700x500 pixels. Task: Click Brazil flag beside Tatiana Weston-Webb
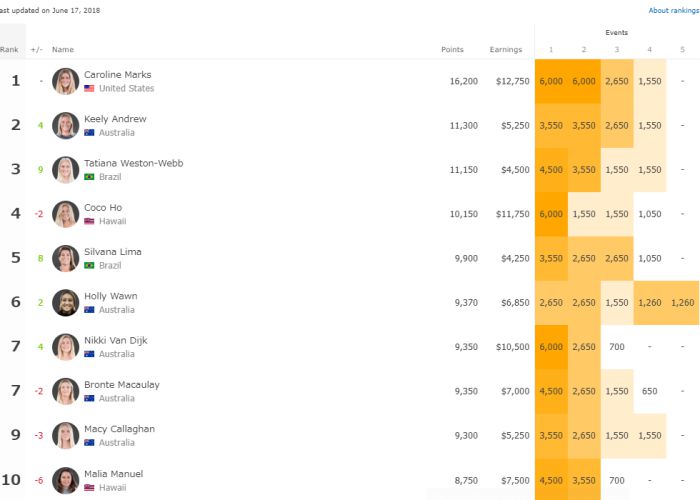coord(89,177)
